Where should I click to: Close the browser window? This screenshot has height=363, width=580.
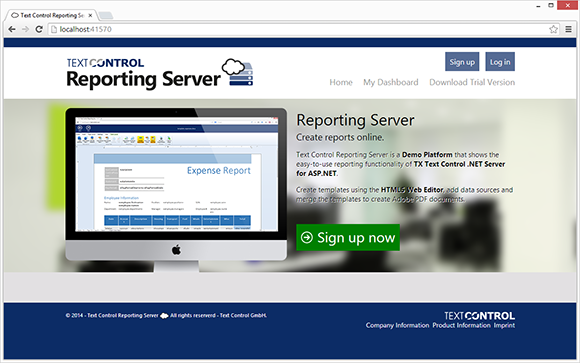point(568,5)
